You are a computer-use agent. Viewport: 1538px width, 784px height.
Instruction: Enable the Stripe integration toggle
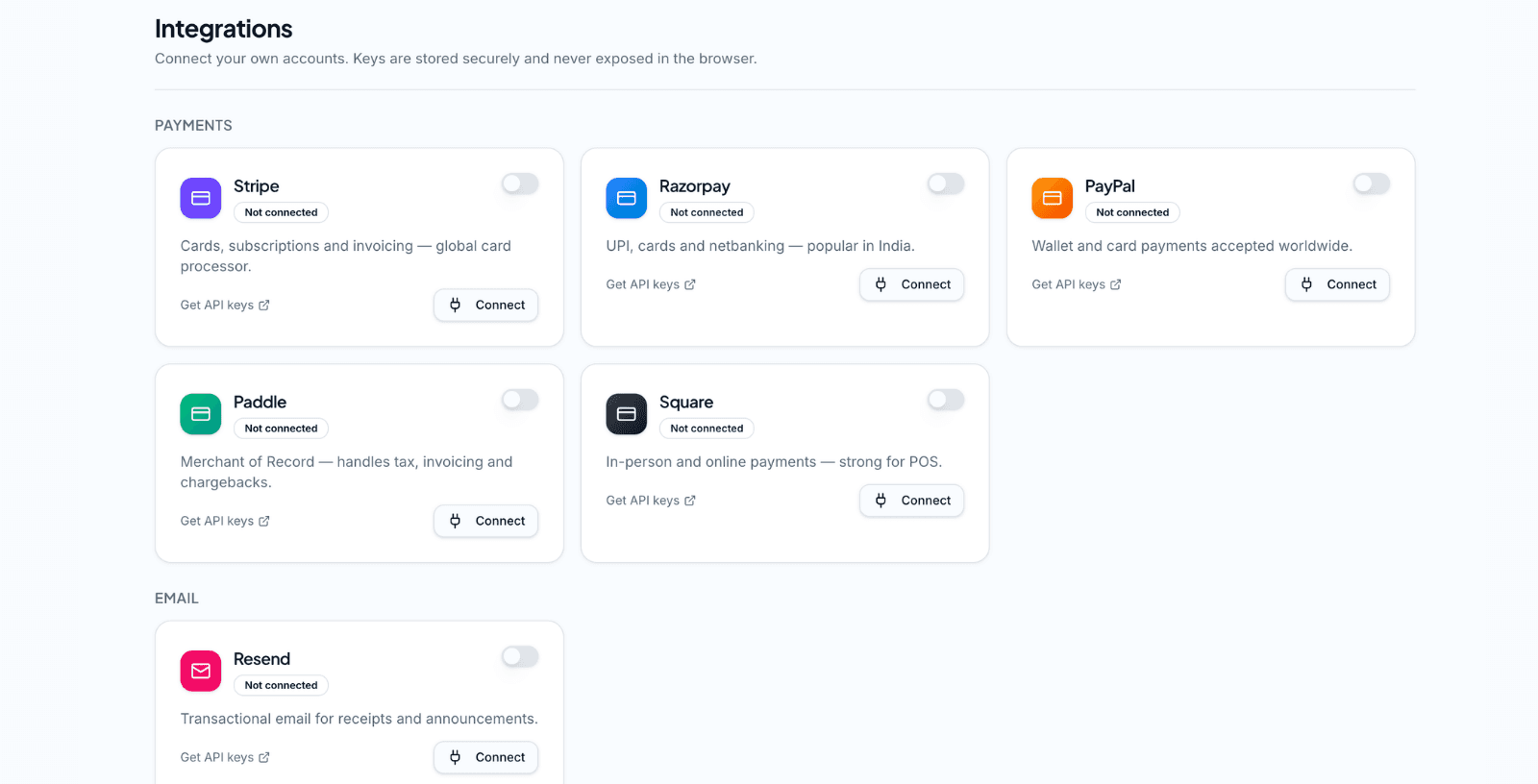click(519, 184)
